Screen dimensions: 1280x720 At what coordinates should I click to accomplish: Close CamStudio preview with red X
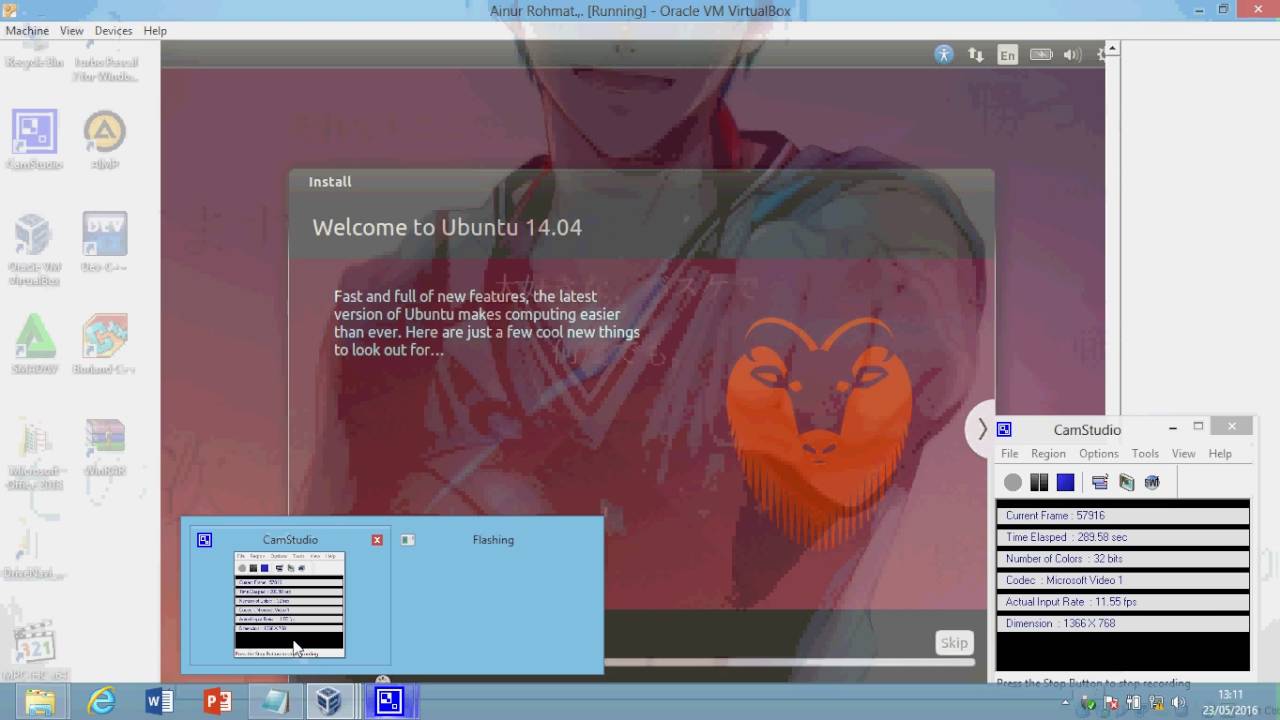[x=377, y=540]
